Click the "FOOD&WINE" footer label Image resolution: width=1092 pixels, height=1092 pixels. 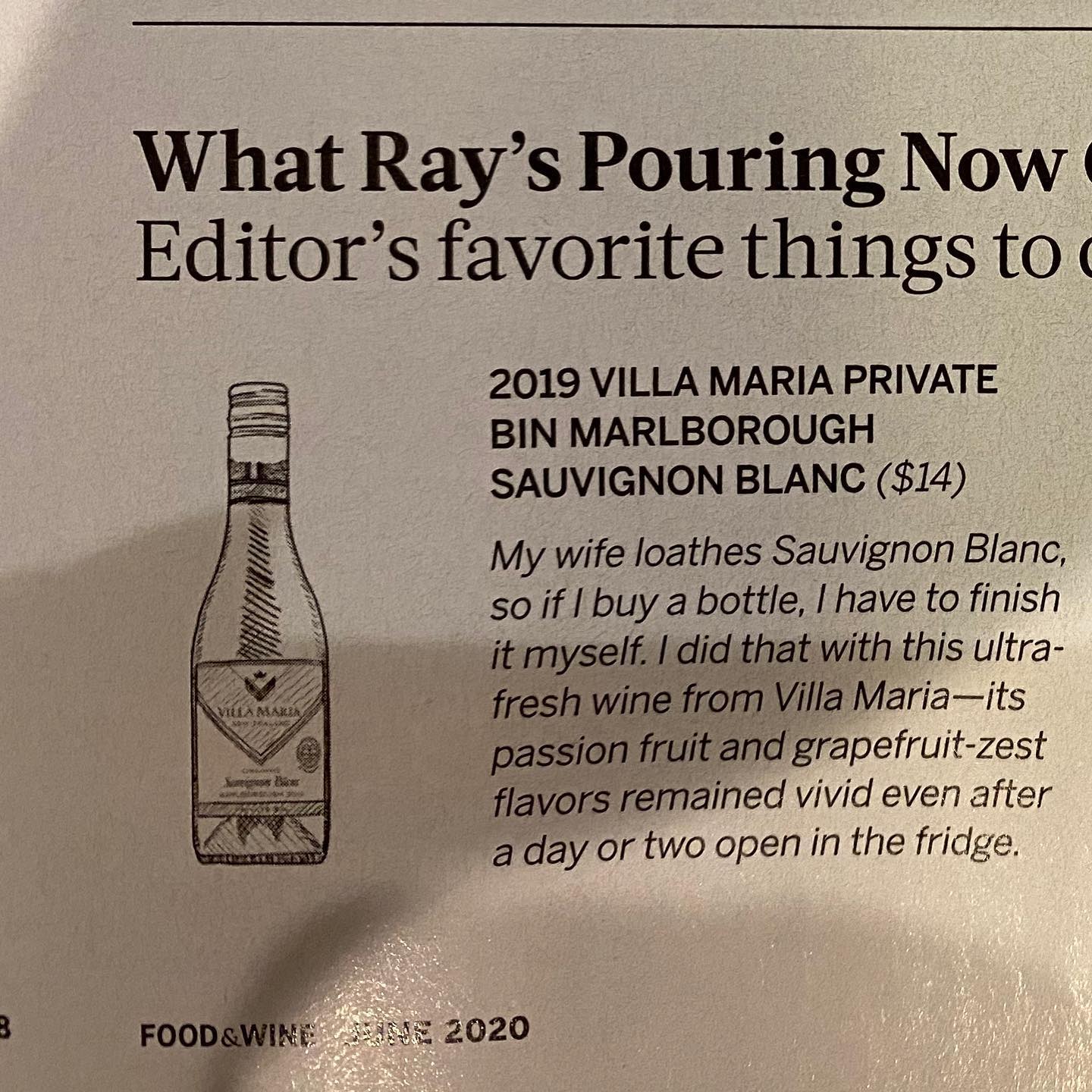click(227, 1034)
